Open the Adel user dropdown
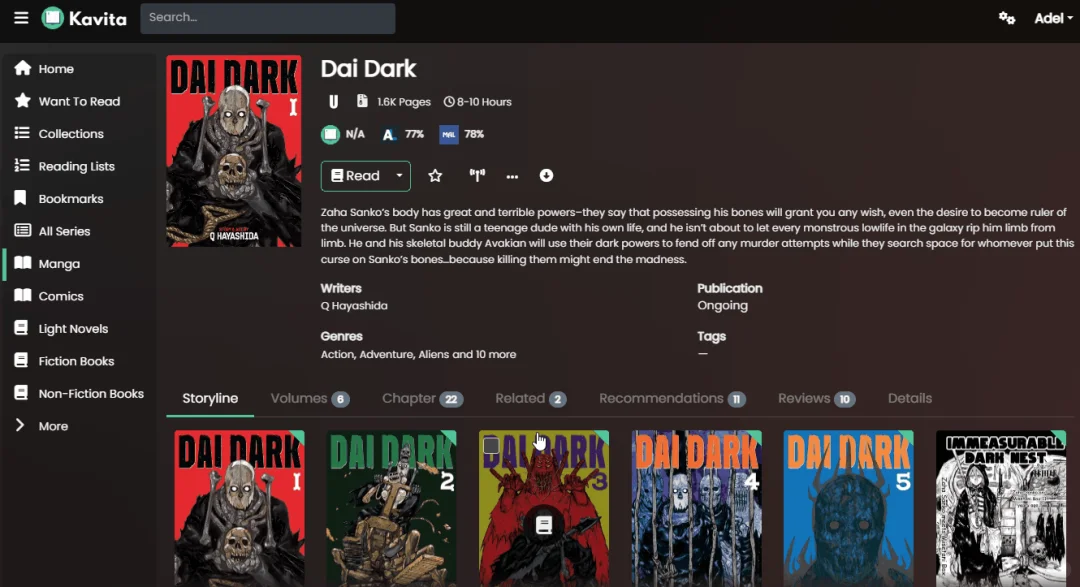 (x=1053, y=19)
